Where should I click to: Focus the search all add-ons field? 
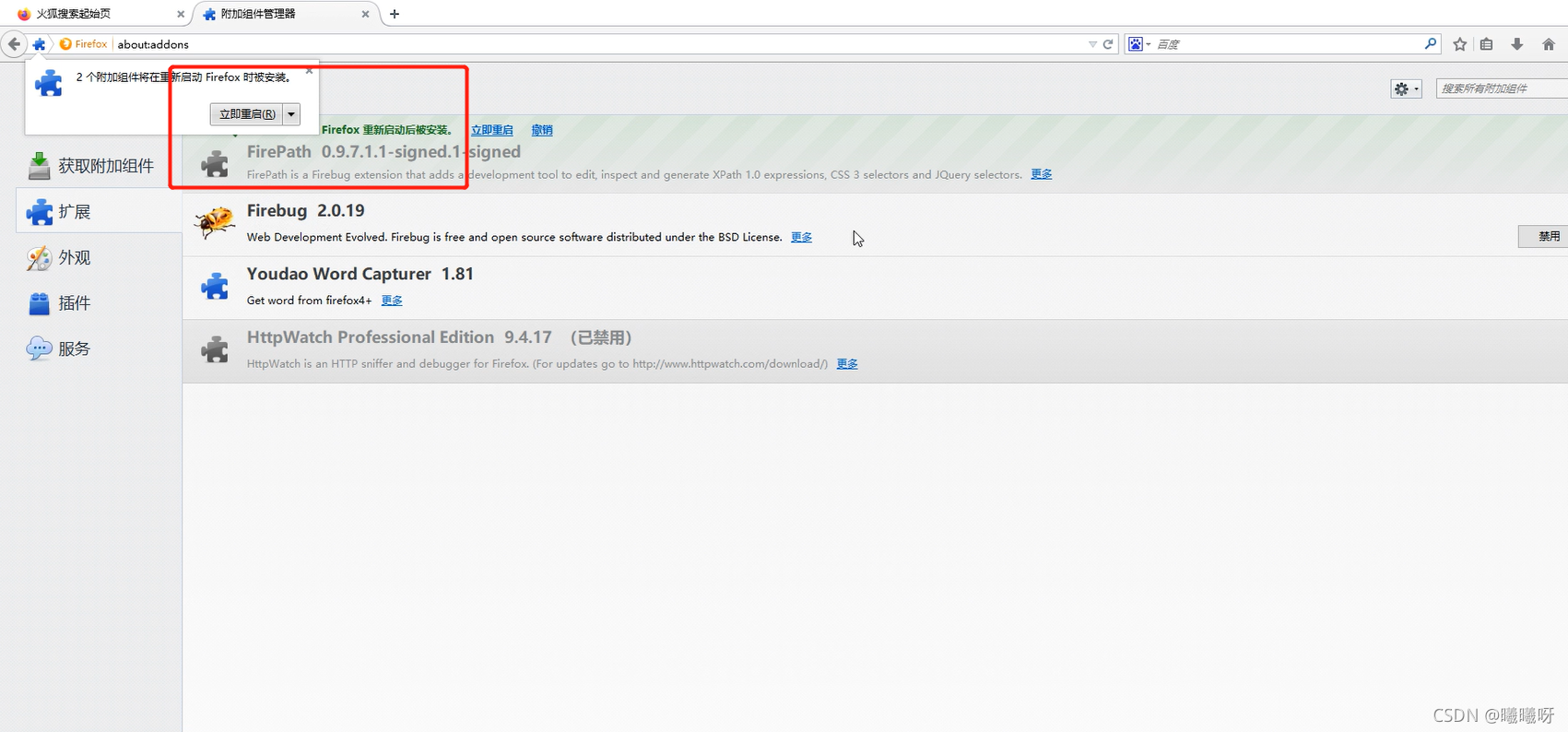(x=1502, y=89)
